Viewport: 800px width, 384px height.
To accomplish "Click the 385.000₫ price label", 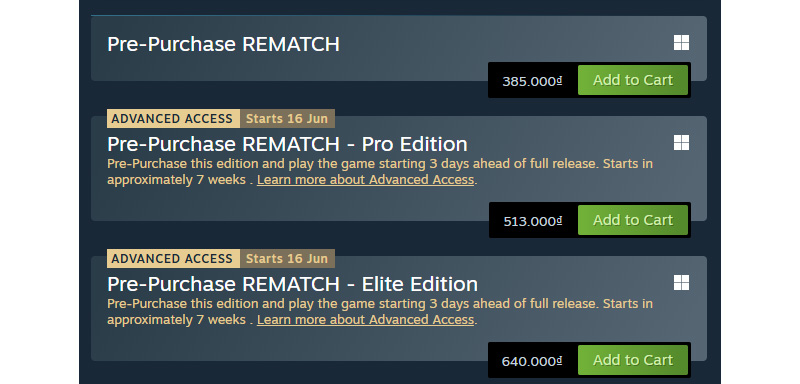I will tap(532, 81).
